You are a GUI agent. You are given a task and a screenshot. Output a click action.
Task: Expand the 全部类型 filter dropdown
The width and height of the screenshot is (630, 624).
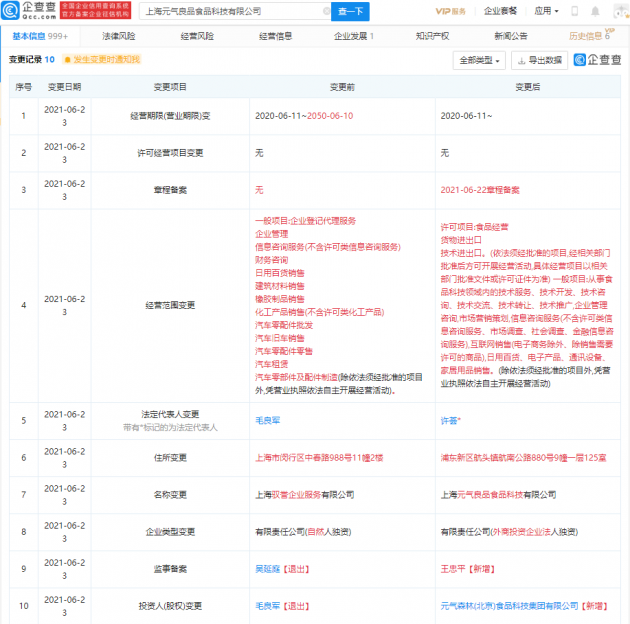(479, 61)
